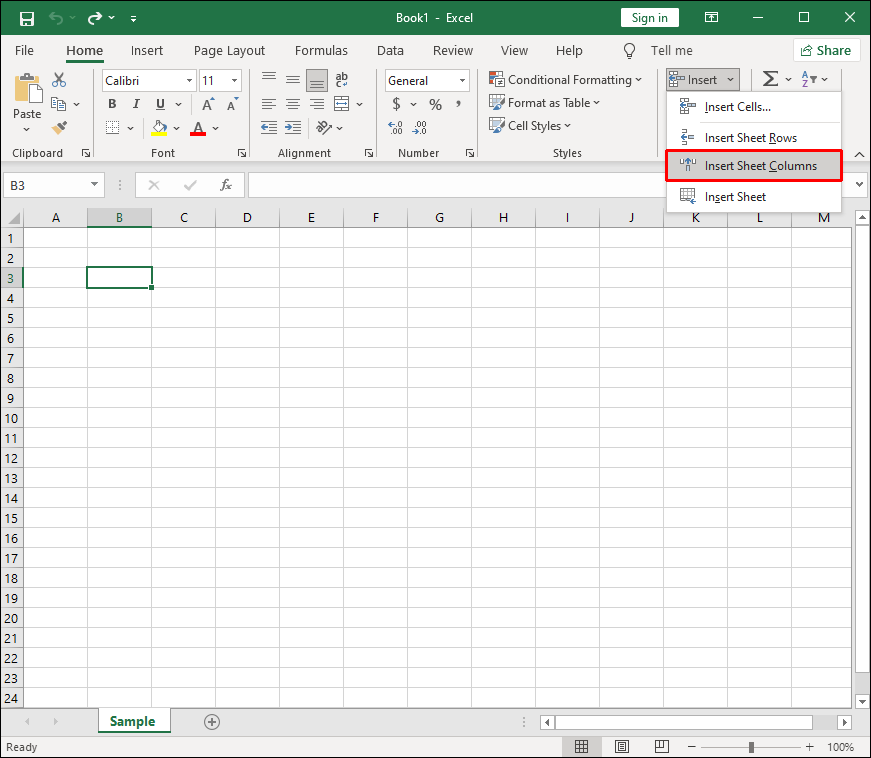
Task: Switch to Normal view in status bar
Action: click(582, 747)
